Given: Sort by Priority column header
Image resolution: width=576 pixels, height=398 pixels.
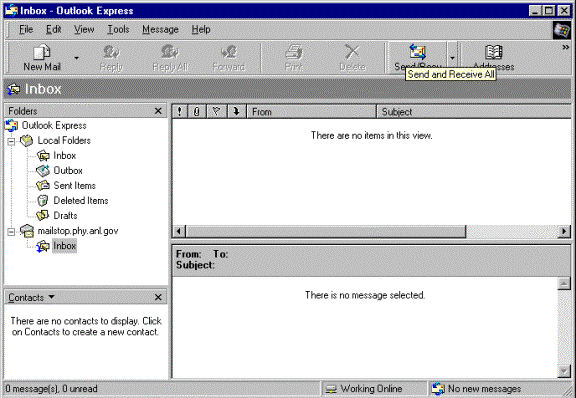Looking at the screenshot, I should (x=180, y=111).
